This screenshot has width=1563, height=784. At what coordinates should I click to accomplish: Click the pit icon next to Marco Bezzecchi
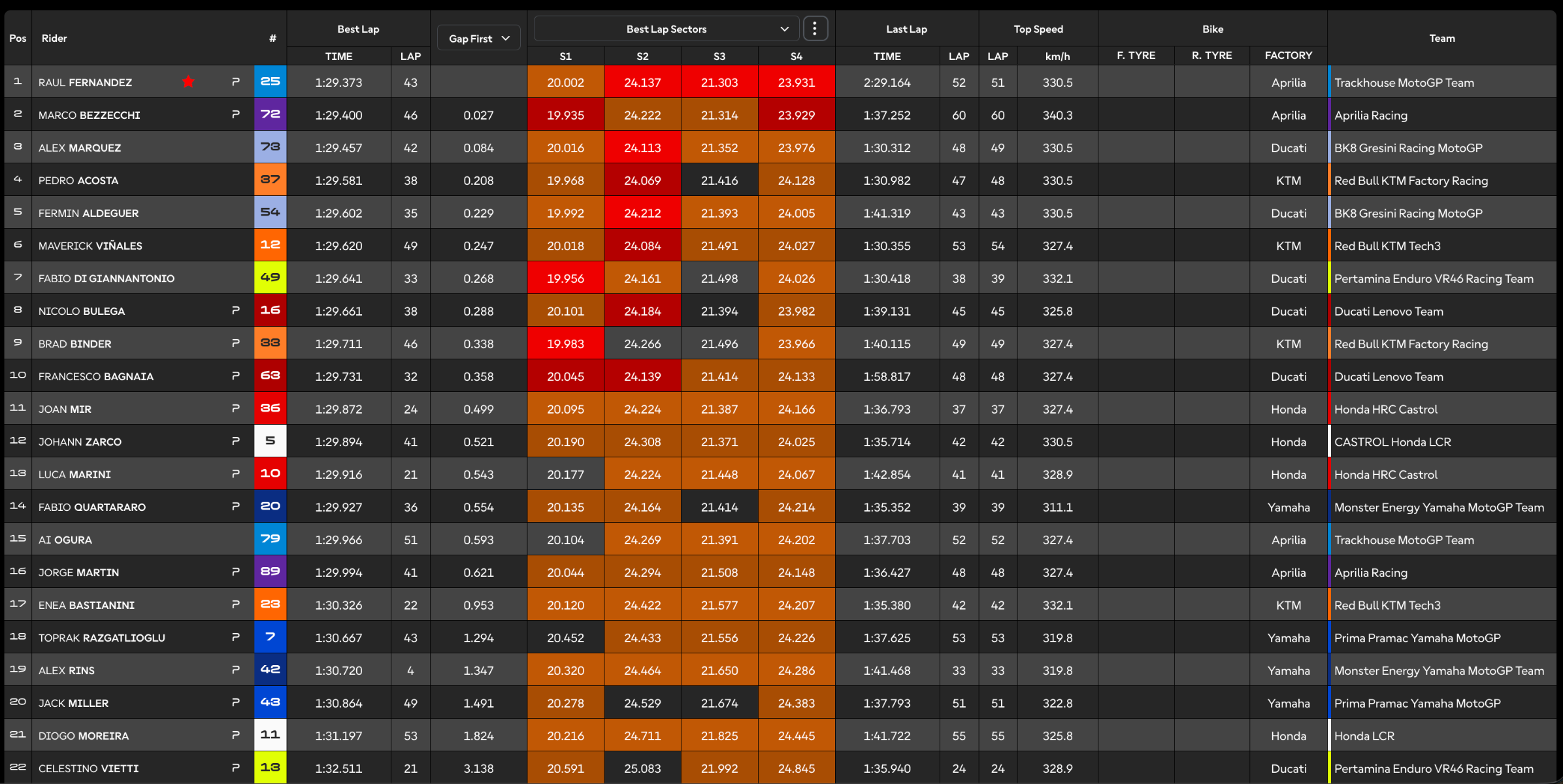point(236,114)
